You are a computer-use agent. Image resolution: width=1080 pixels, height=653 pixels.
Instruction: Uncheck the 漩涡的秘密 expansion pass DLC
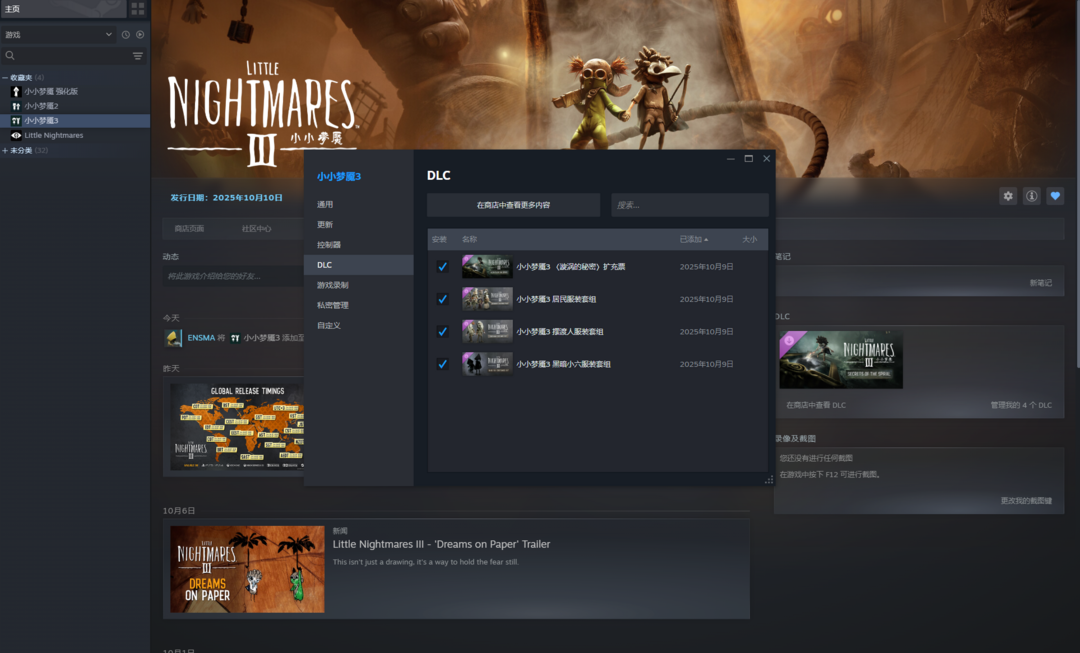pos(442,267)
